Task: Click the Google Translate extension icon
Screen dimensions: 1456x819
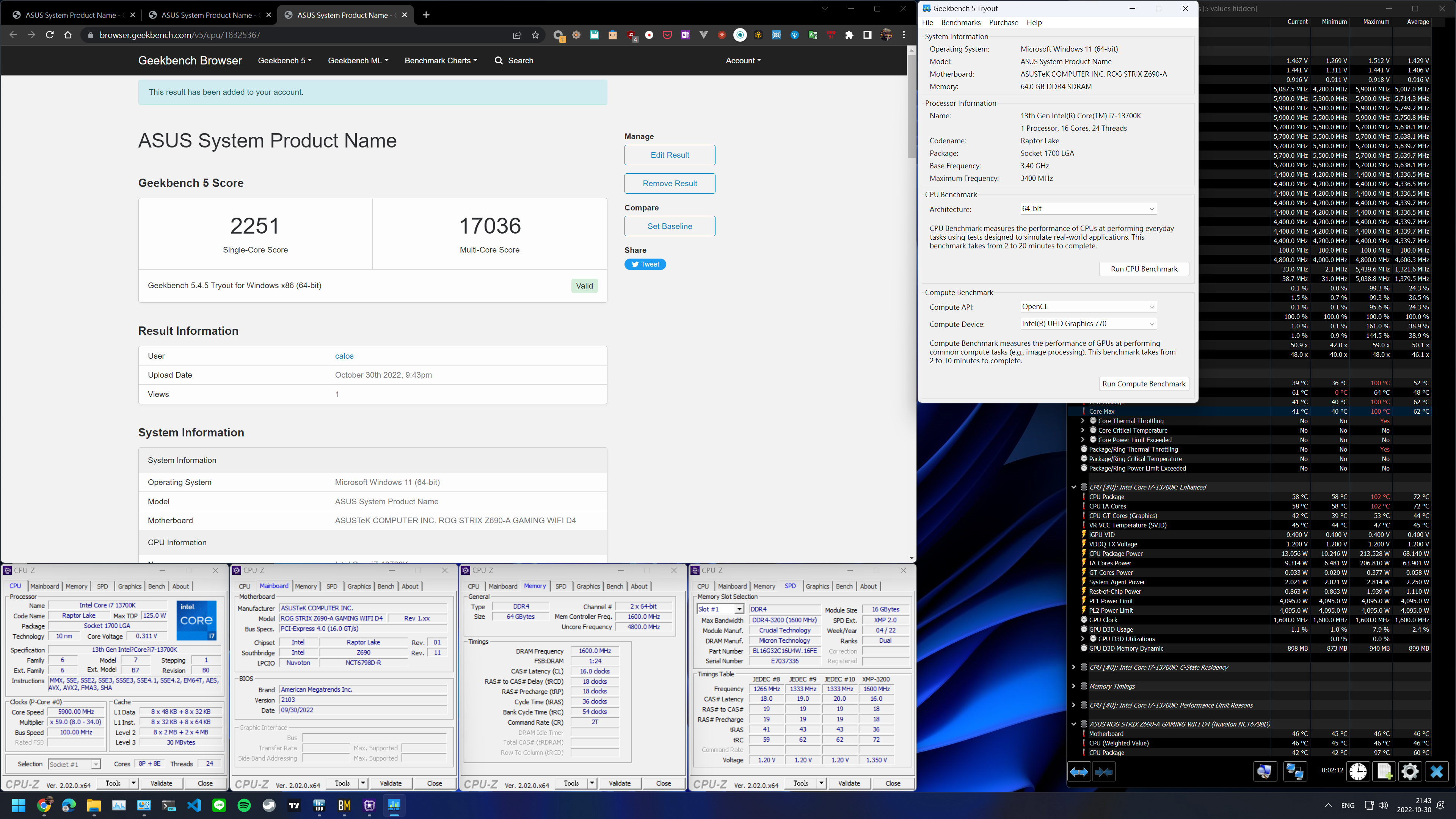Action: [x=813, y=35]
